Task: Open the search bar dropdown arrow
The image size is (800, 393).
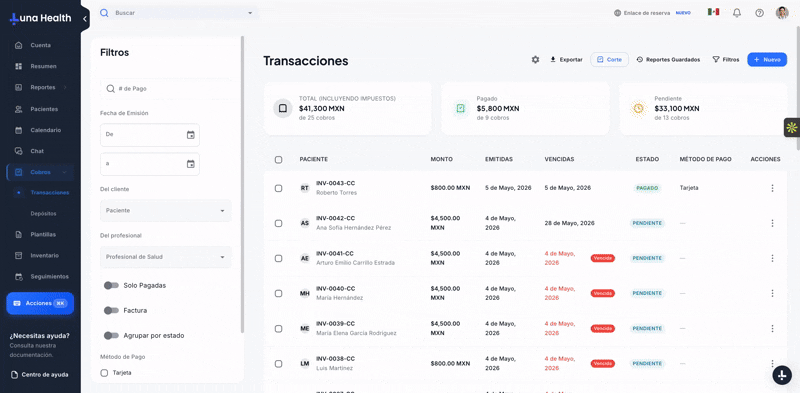Action: [x=250, y=13]
